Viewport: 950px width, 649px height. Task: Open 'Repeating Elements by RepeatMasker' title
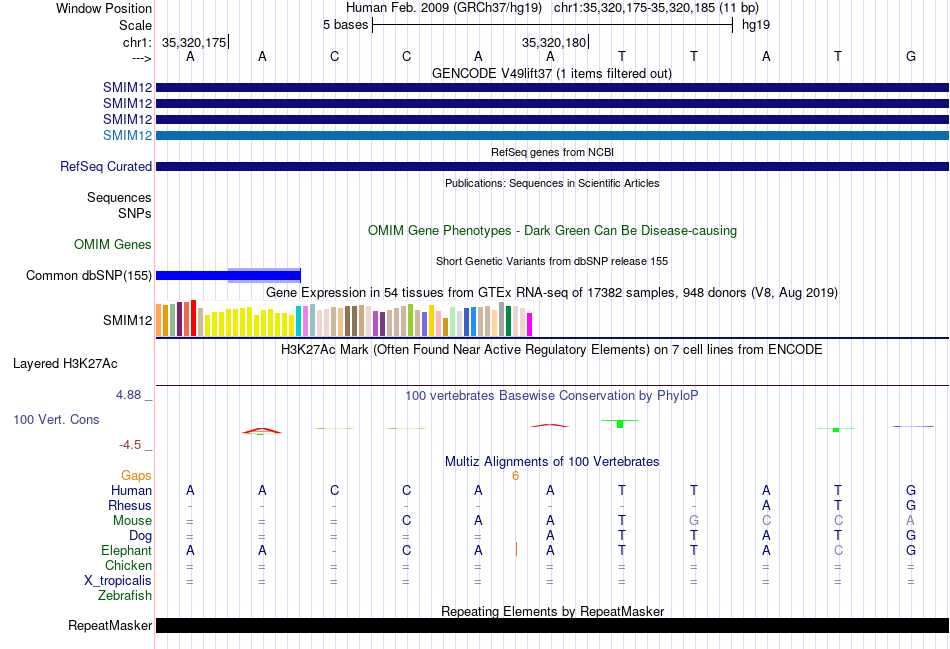(552, 611)
